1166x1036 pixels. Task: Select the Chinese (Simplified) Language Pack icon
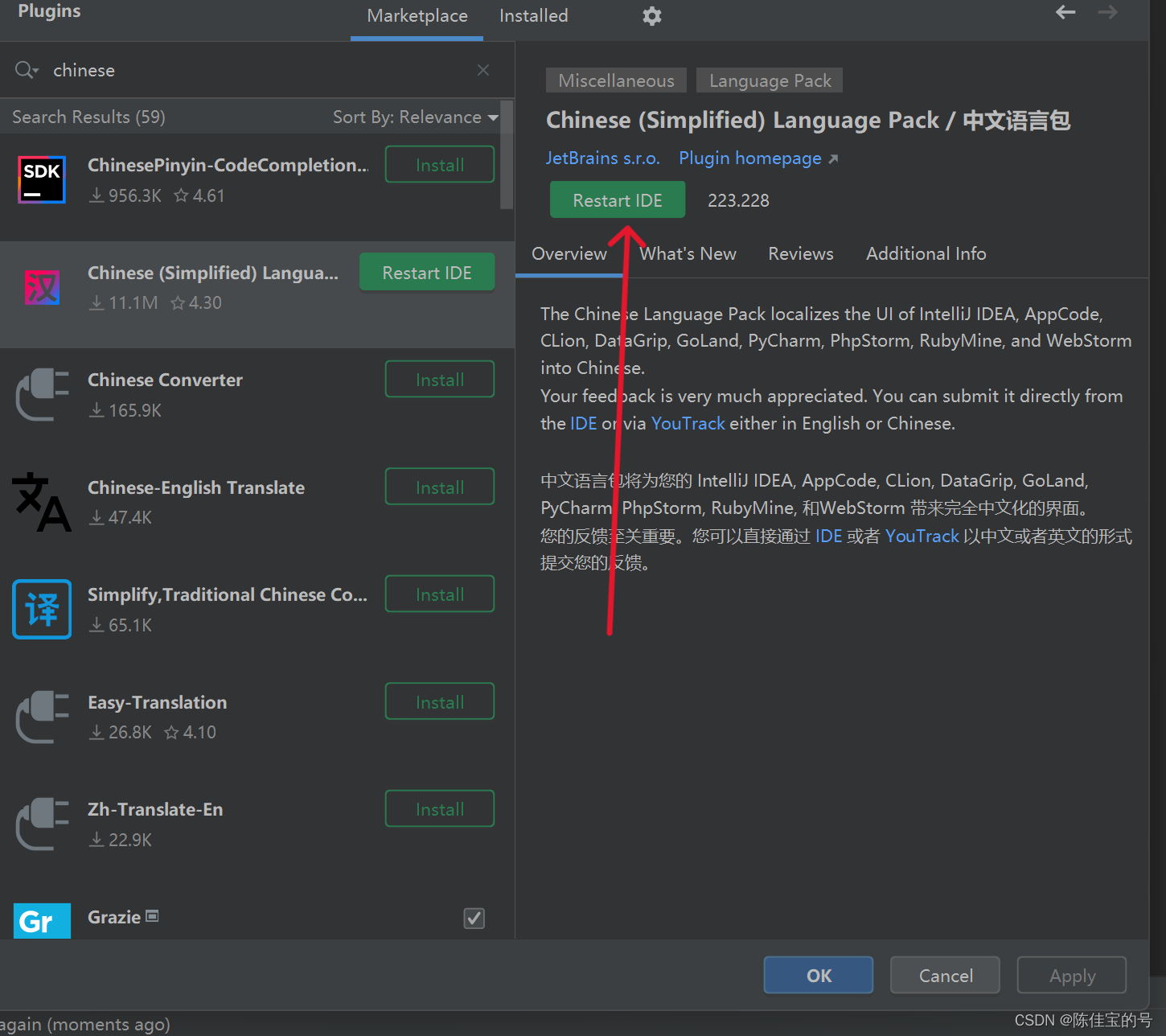pos(42,287)
